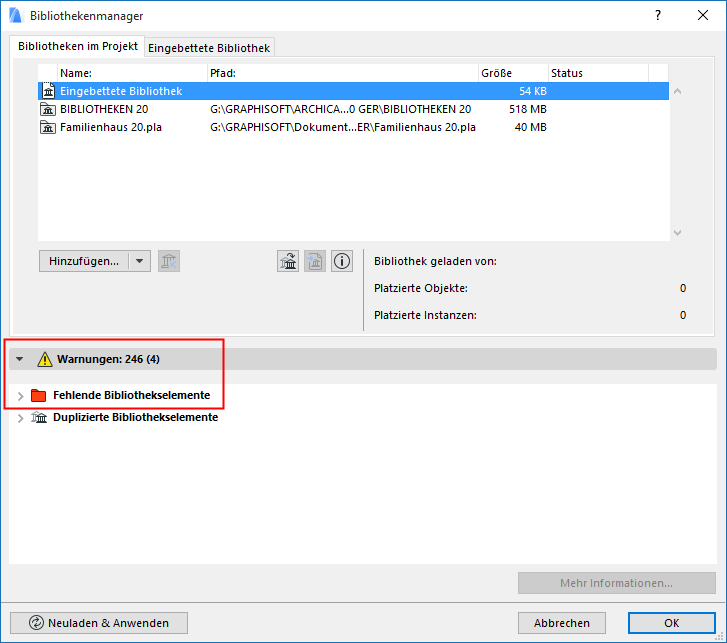Click the BIBLIOTHEKEN 20 path text

(x=340, y=109)
